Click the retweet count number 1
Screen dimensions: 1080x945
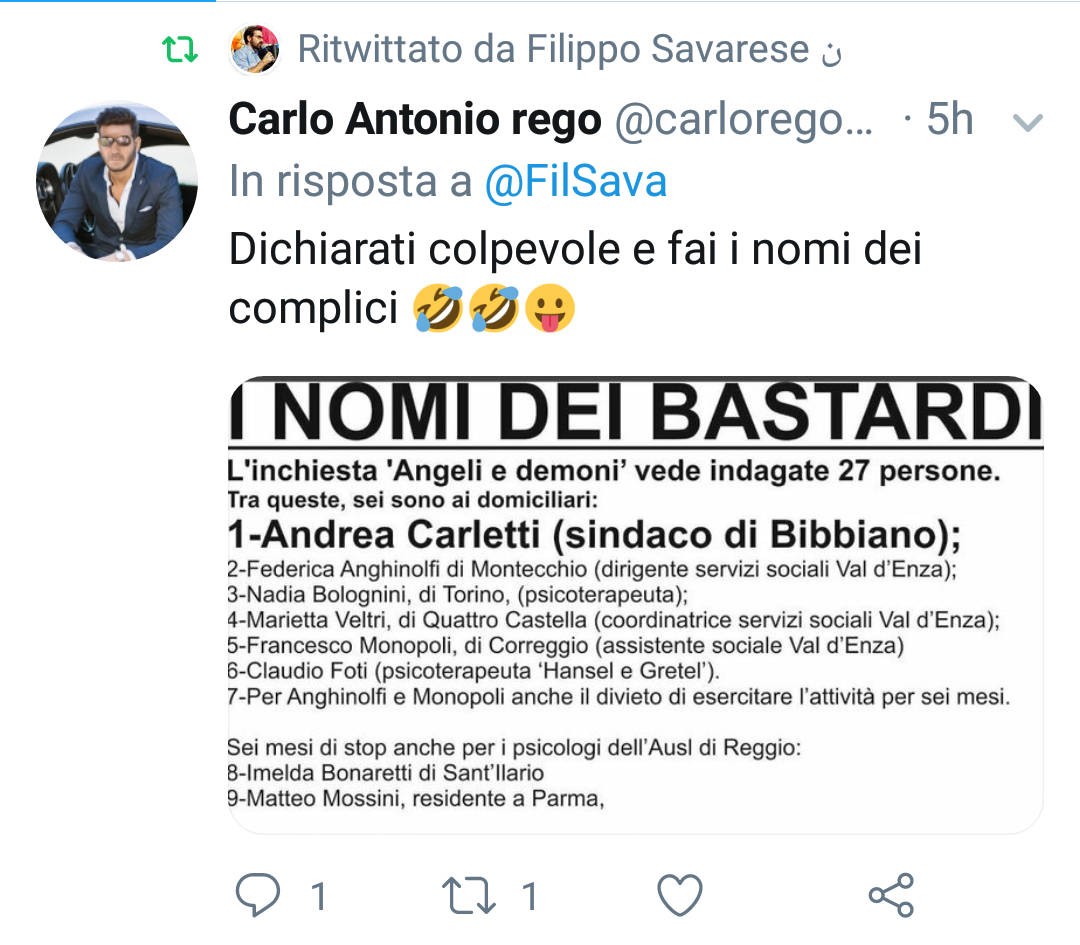(529, 896)
